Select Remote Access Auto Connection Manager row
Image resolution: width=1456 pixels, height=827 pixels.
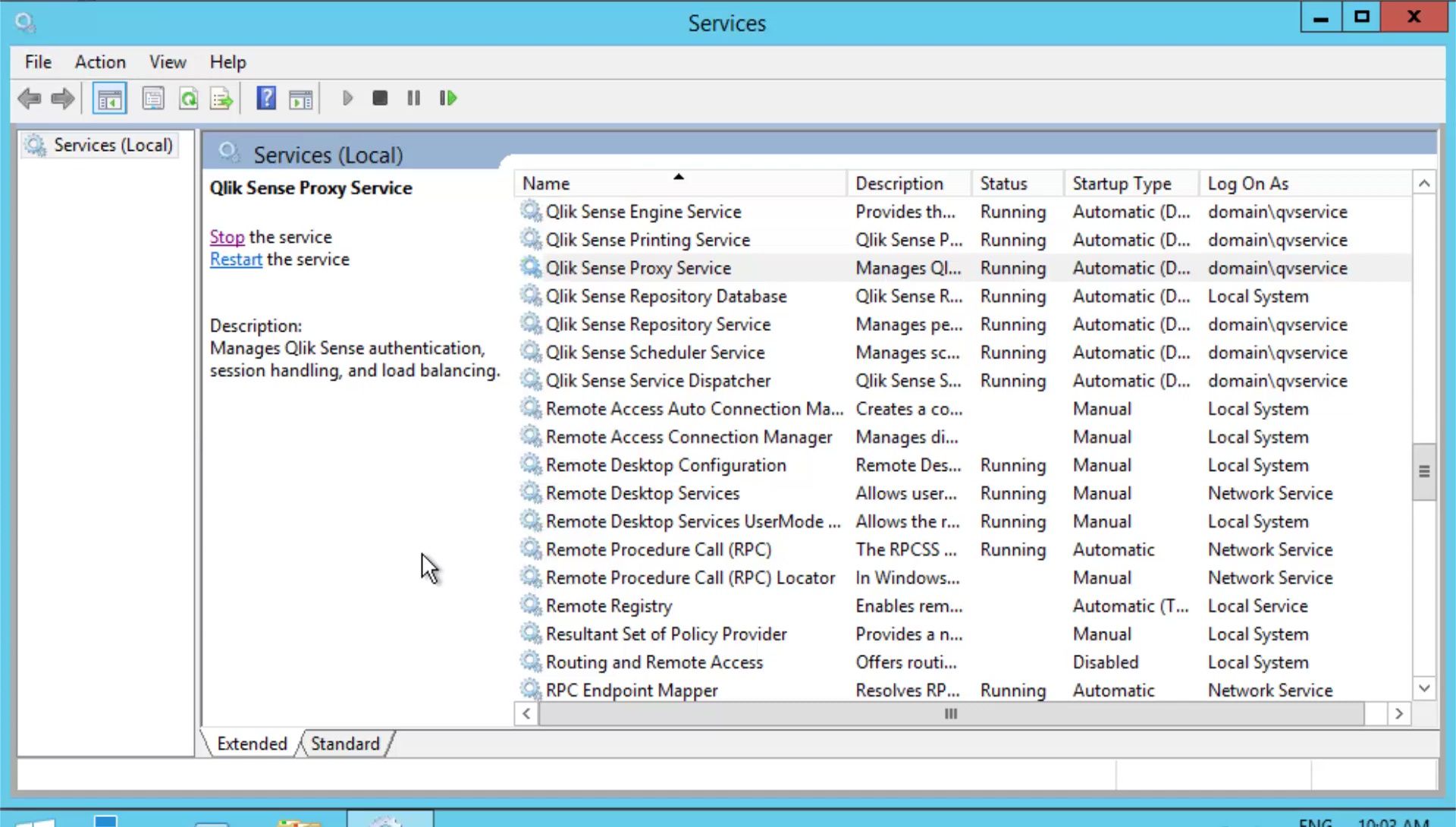(963, 408)
